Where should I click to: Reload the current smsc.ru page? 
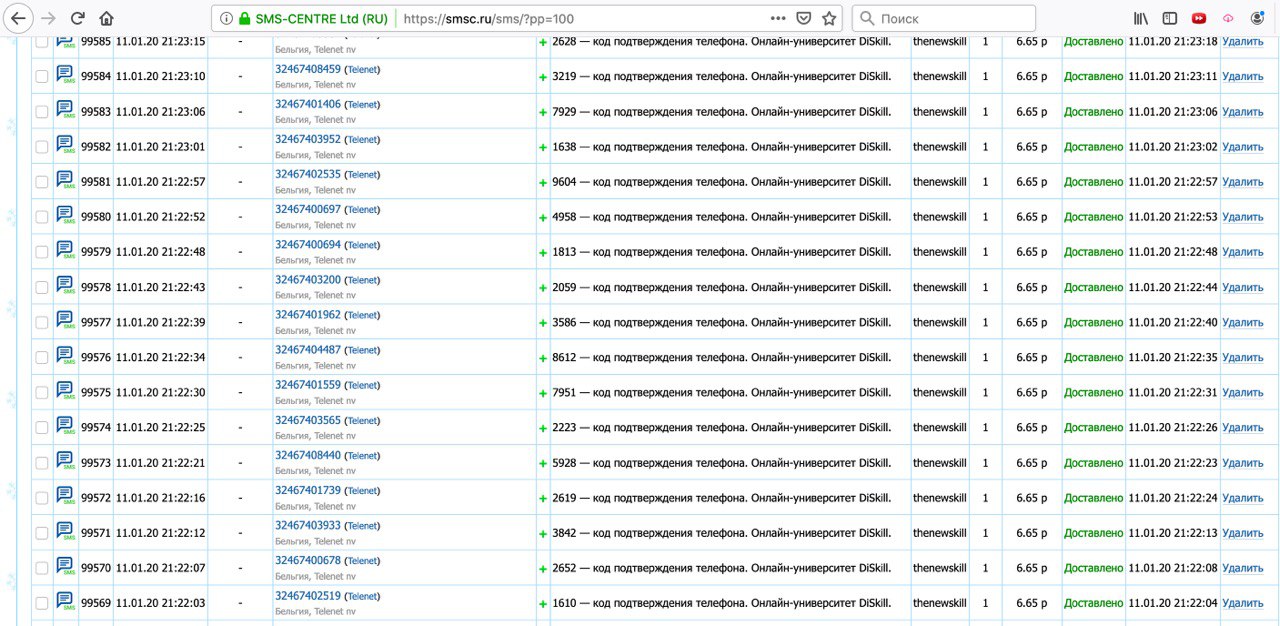[x=78, y=18]
